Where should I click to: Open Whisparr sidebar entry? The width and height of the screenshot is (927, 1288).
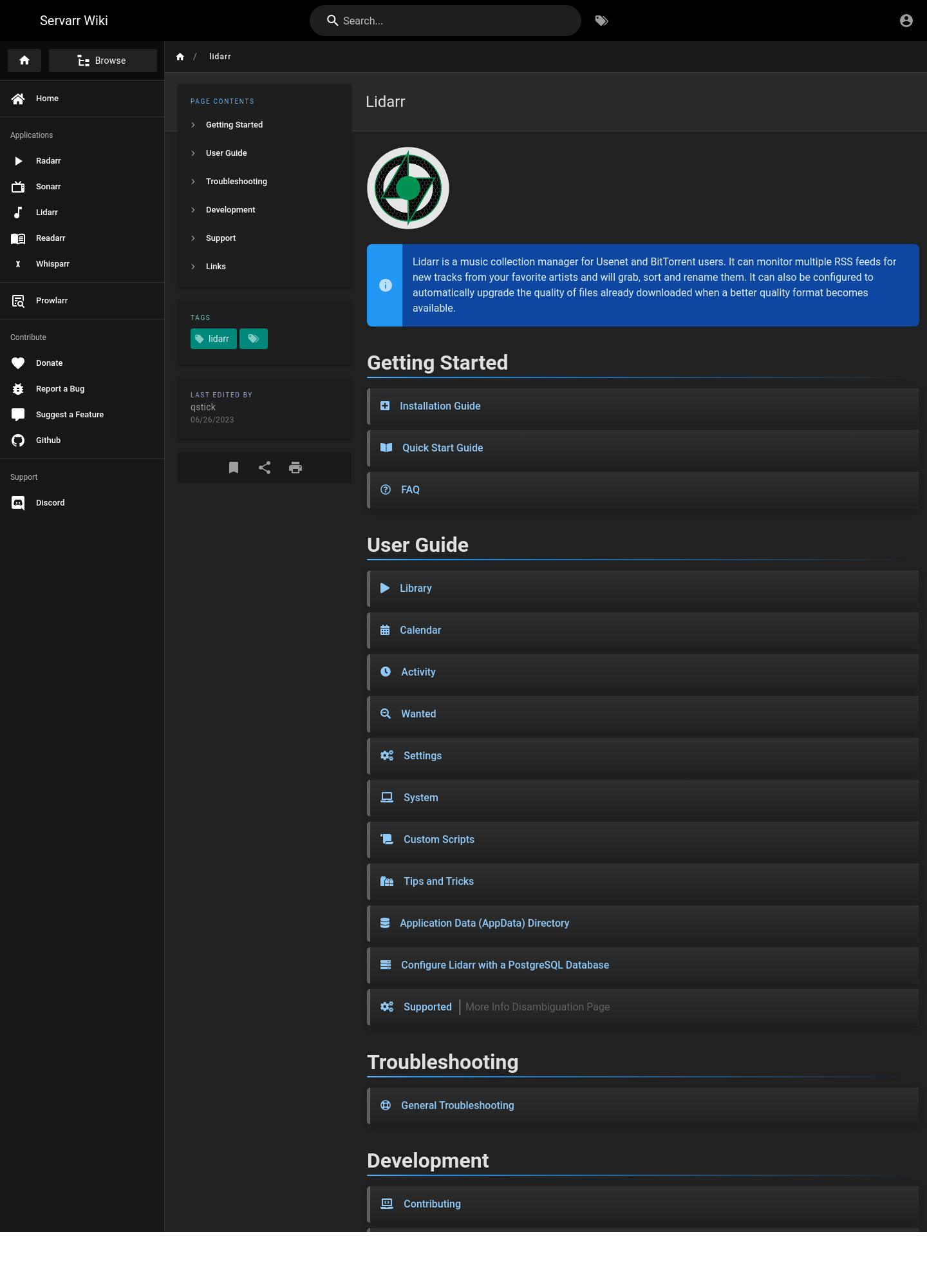pos(82,264)
